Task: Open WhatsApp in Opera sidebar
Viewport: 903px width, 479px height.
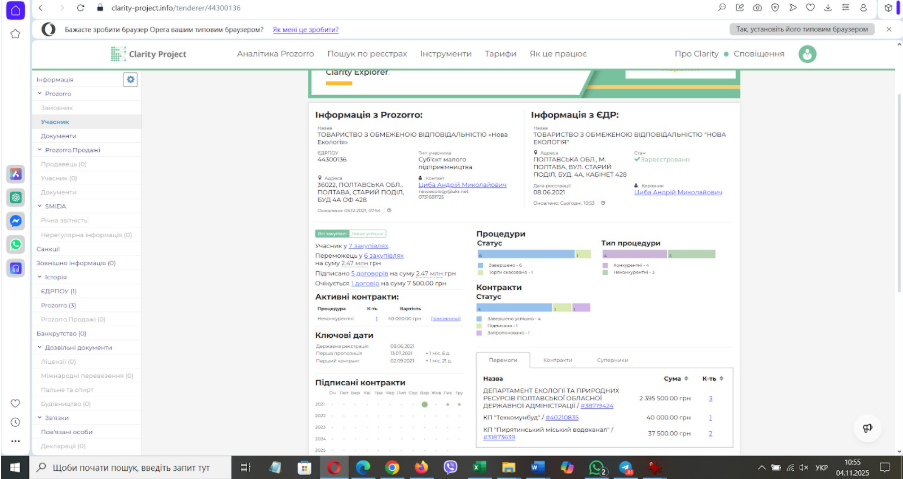Action: coord(16,243)
